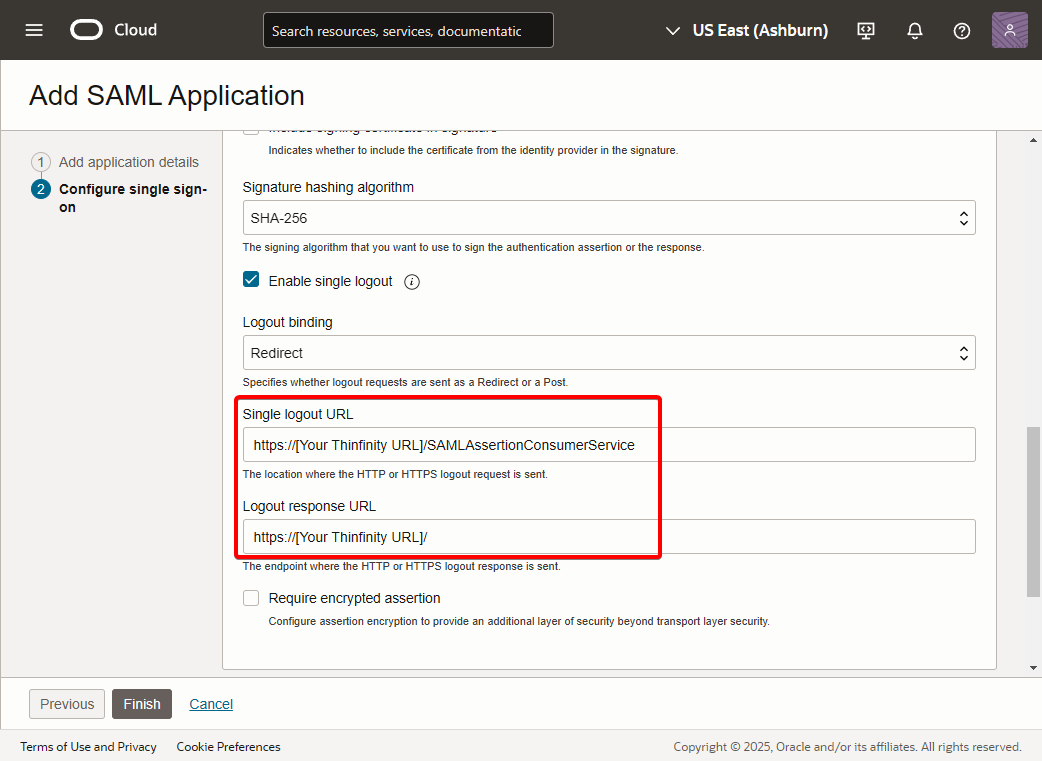Expand the US East (Ashburn) region selector

[x=747, y=31]
